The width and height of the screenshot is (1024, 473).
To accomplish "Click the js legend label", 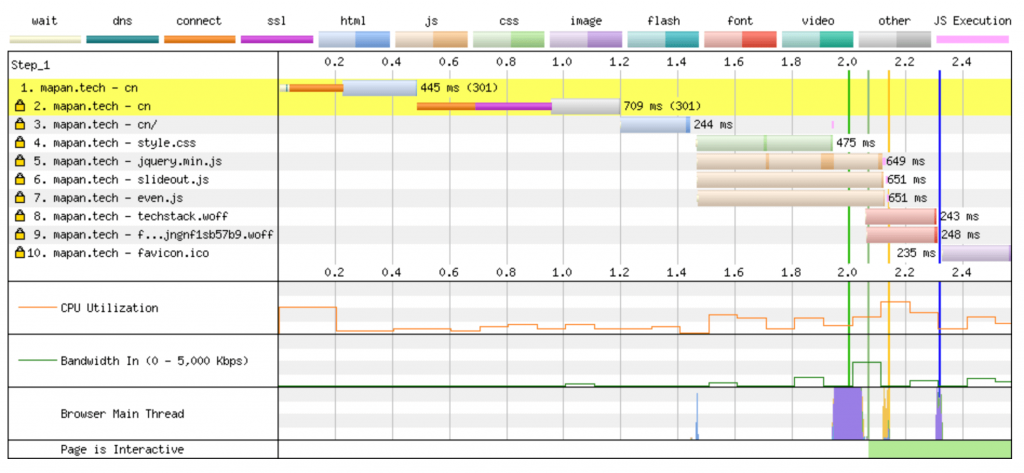I will 431,21.
